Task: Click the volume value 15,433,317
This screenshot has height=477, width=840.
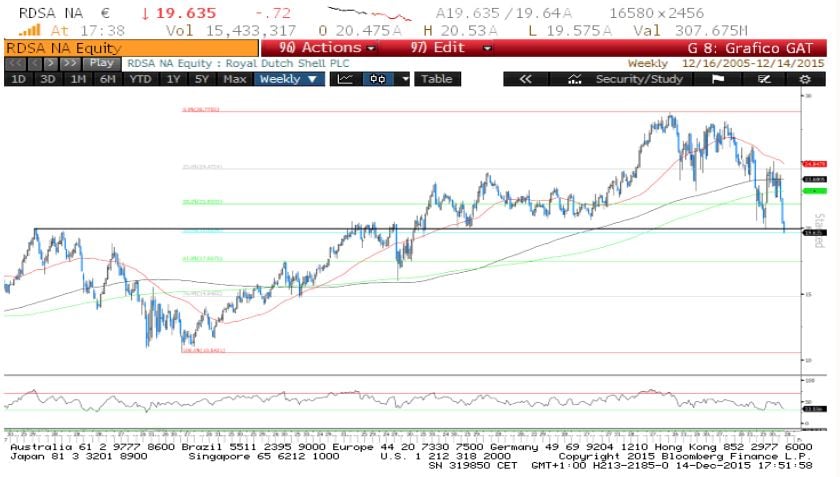Action: tap(251, 31)
